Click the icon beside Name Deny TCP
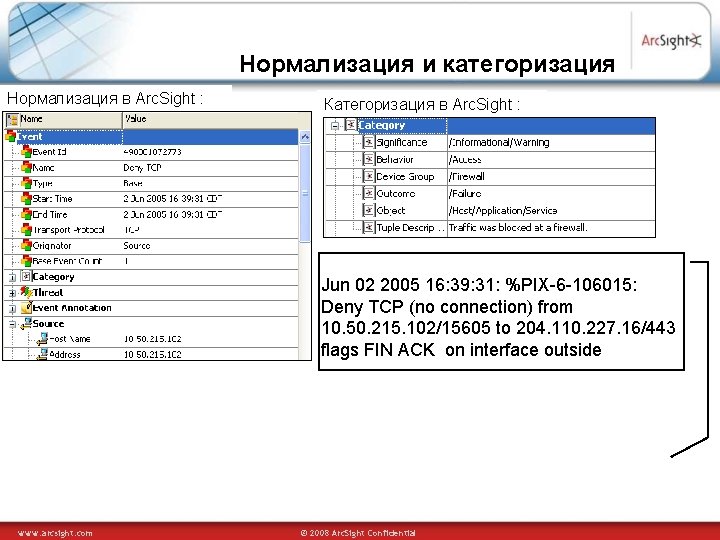The image size is (720, 540). pos(26,167)
